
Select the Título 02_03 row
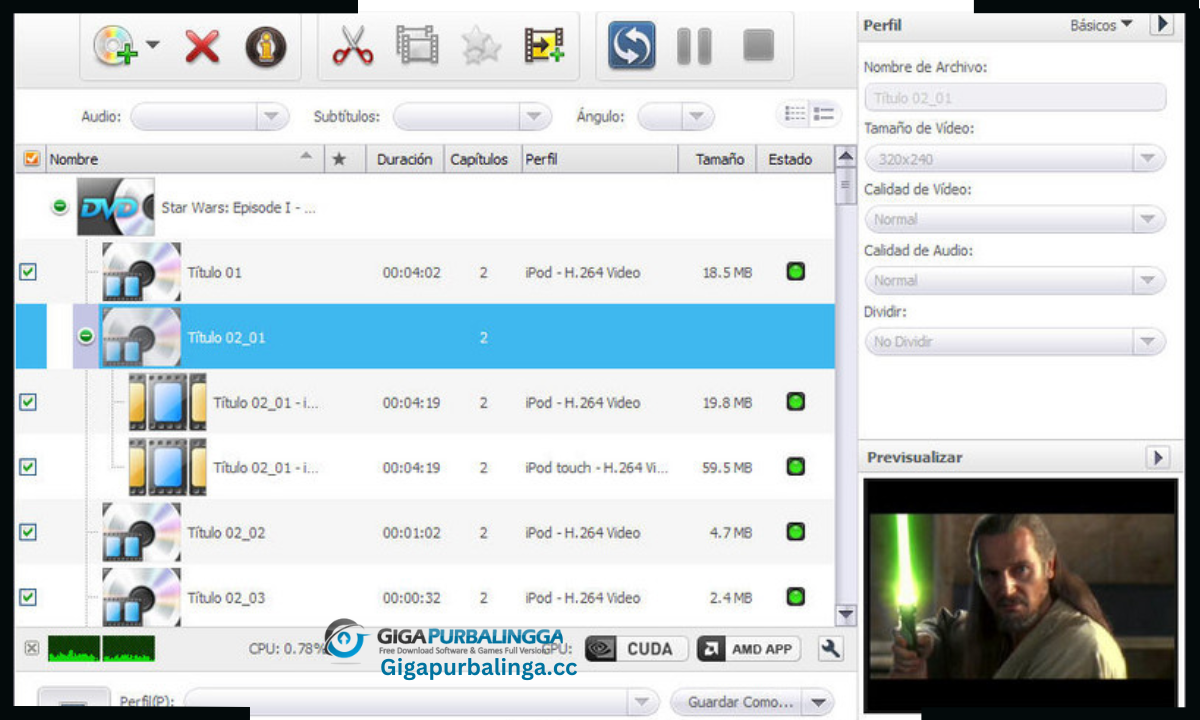pos(425,597)
